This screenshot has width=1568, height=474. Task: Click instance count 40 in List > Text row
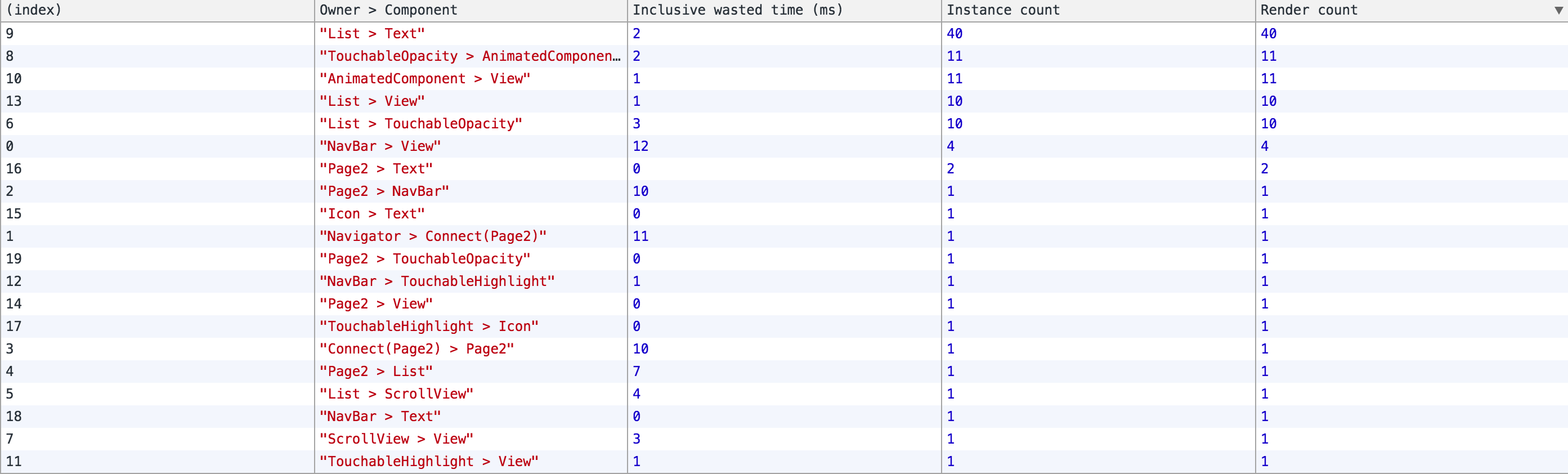tap(955, 33)
